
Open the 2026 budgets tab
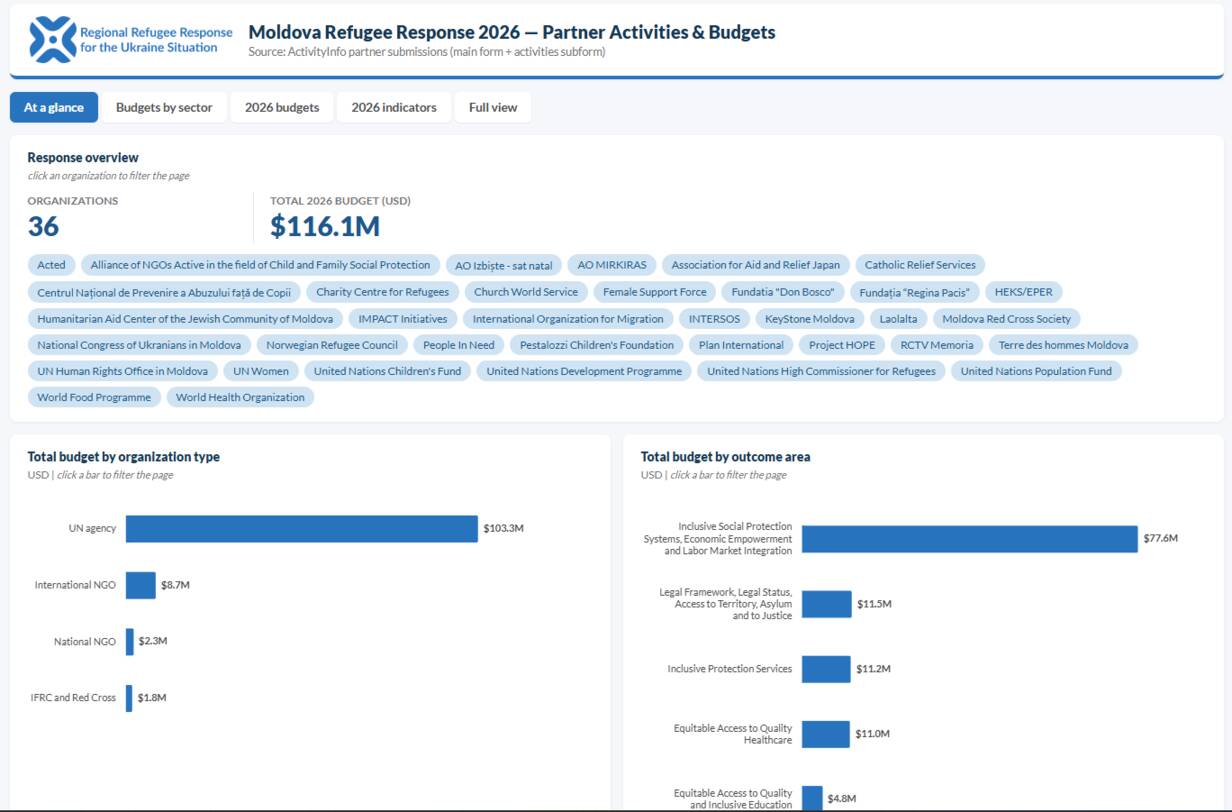[x=282, y=107]
